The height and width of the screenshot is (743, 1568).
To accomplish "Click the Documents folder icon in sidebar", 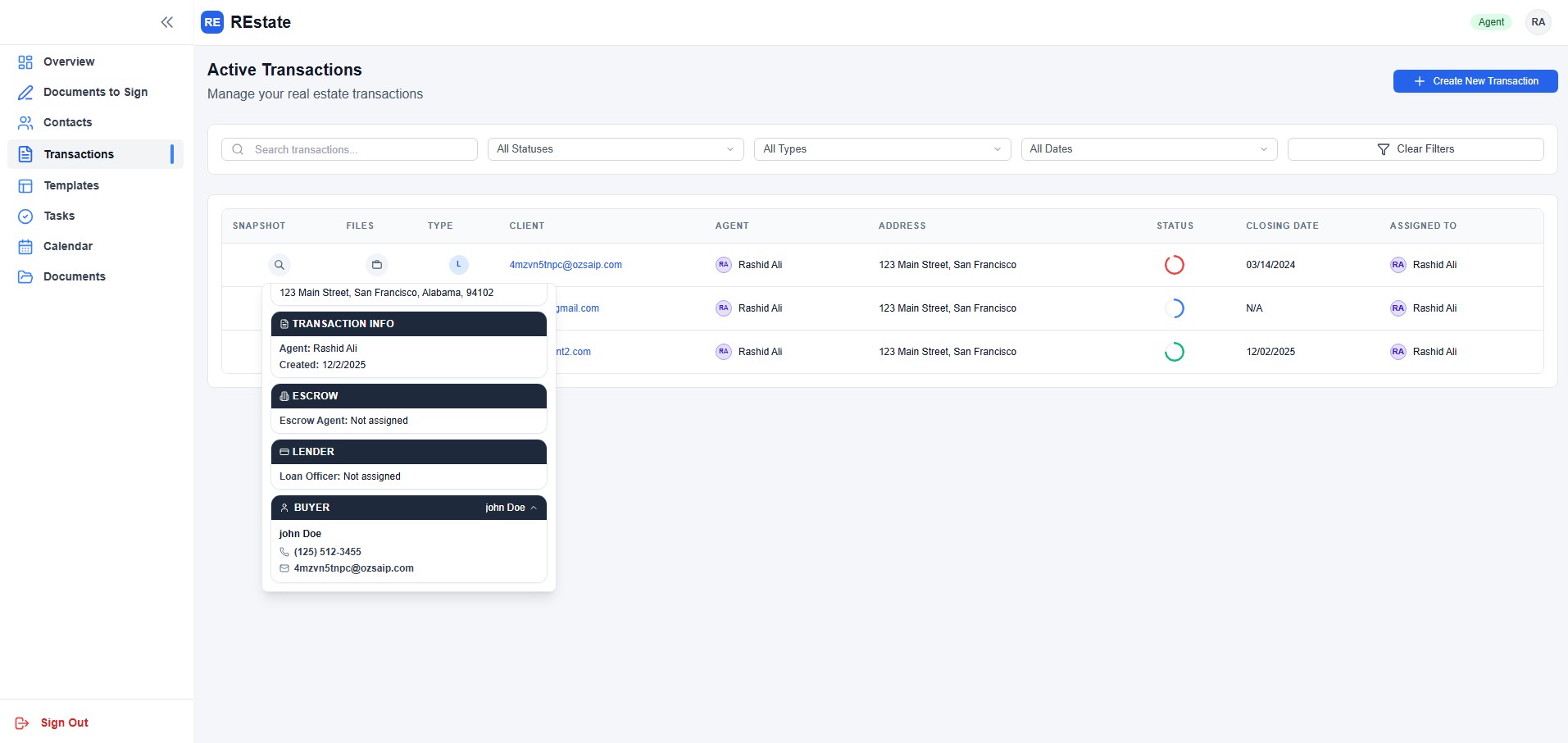I will [x=25, y=277].
